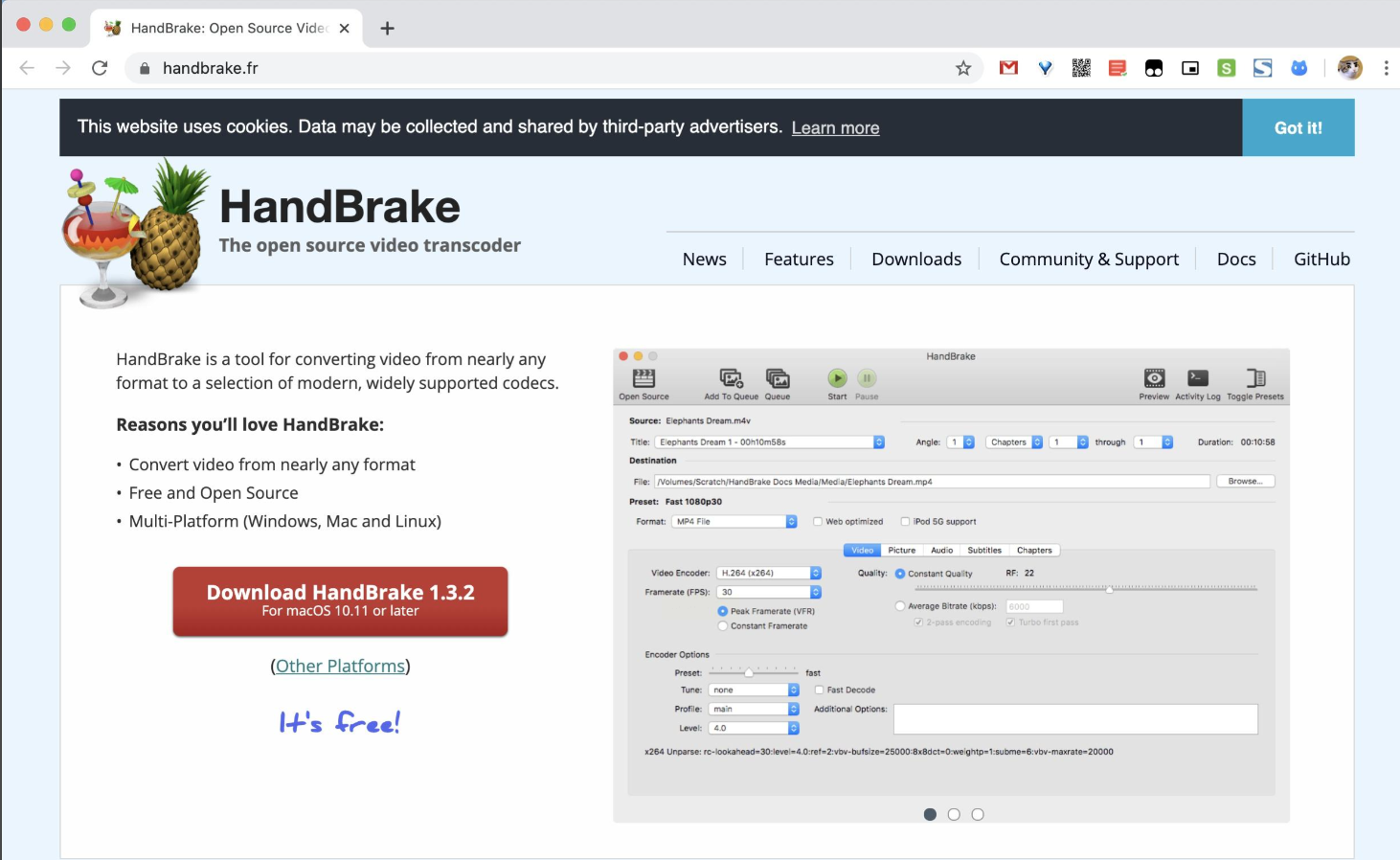
Task: Open the Chapters range-type dropdown
Action: tap(1014, 442)
